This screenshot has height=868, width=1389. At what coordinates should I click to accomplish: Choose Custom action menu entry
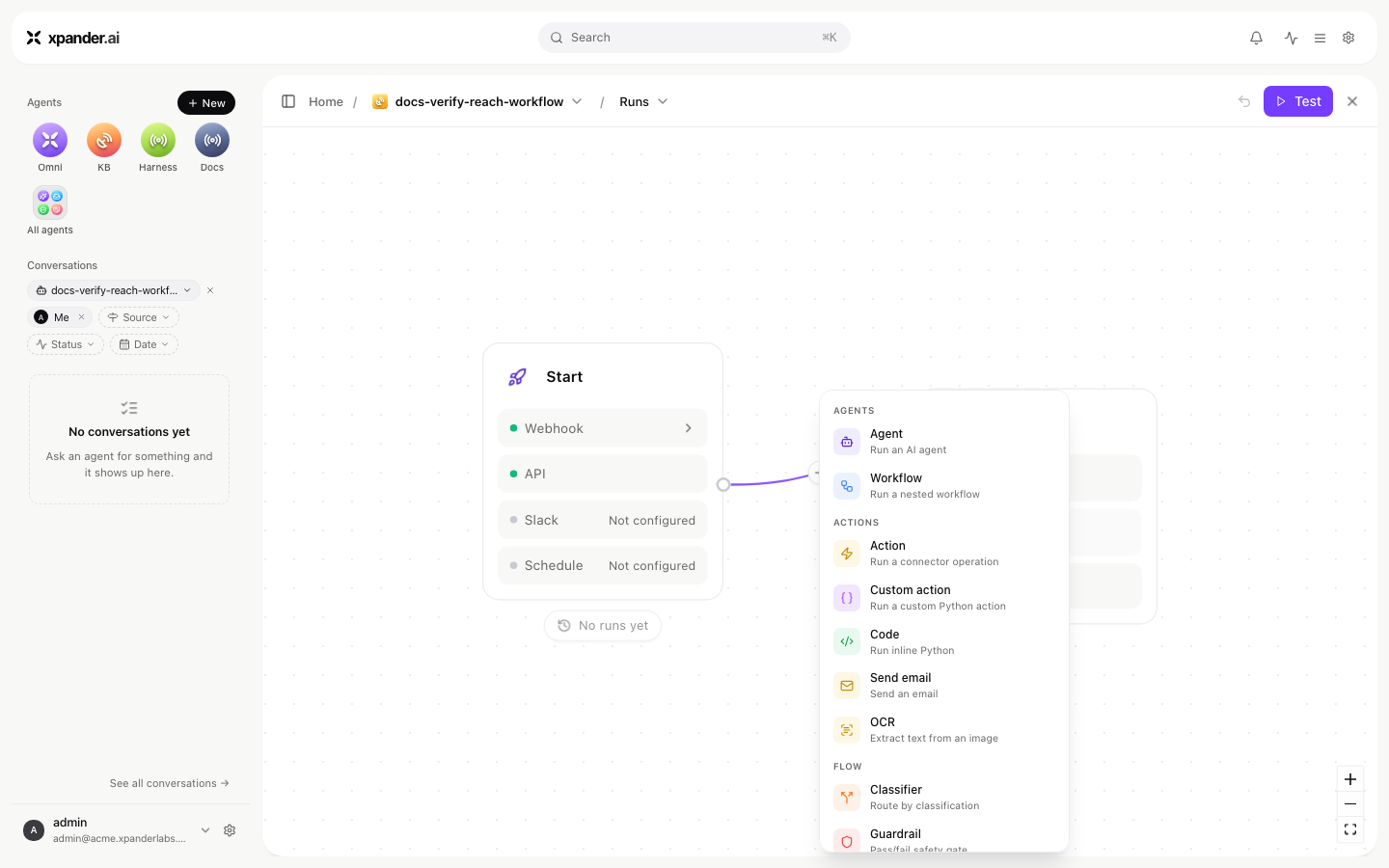944,598
